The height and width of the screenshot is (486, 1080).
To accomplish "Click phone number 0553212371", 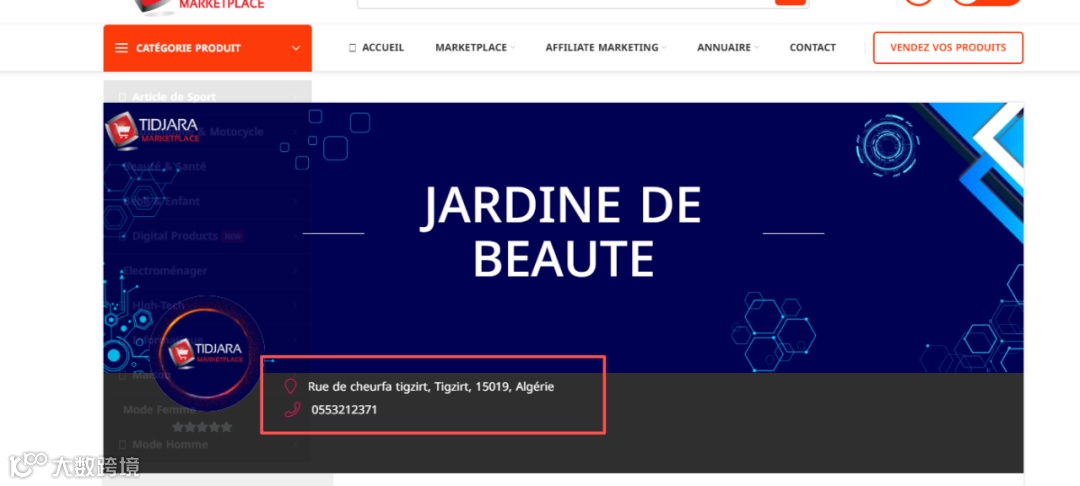I will [x=344, y=410].
